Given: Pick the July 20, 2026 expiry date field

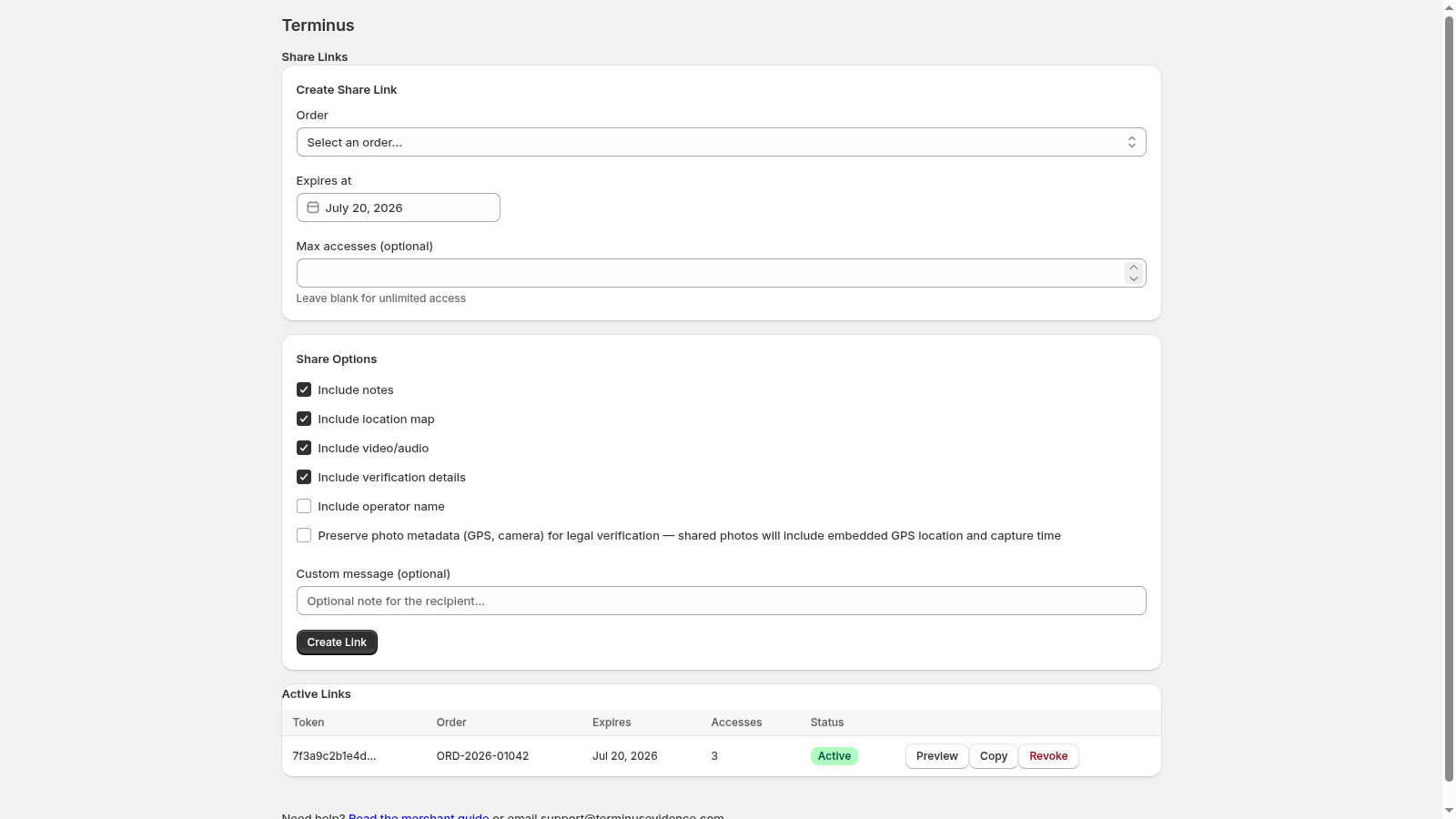Looking at the screenshot, I should [x=398, y=207].
